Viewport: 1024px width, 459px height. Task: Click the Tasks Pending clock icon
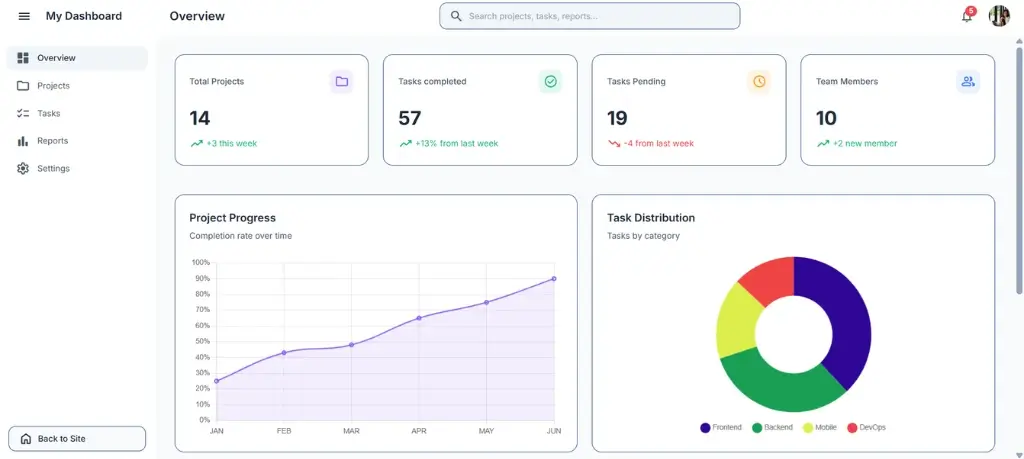click(x=759, y=81)
